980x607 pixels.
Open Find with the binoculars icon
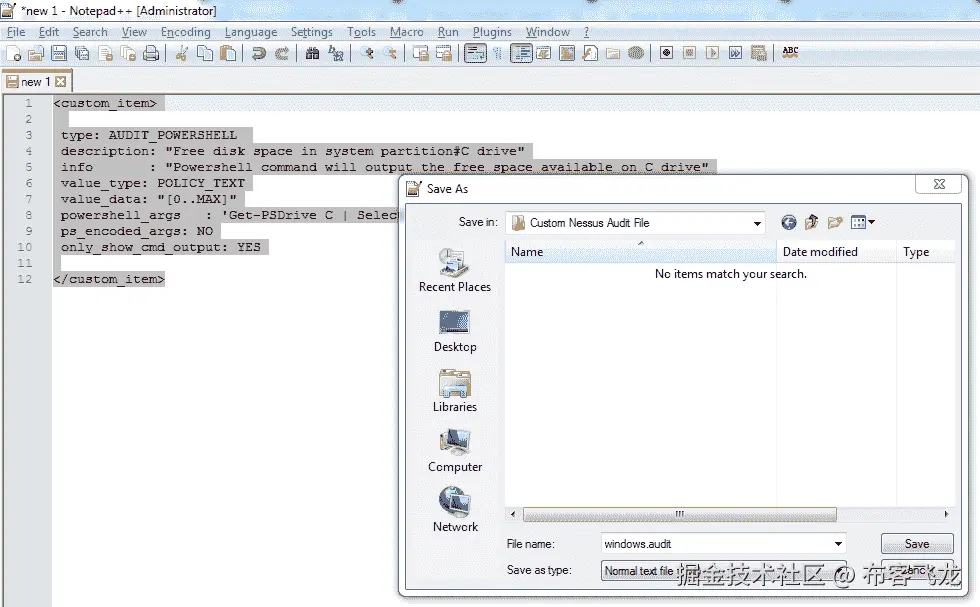coord(312,54)
